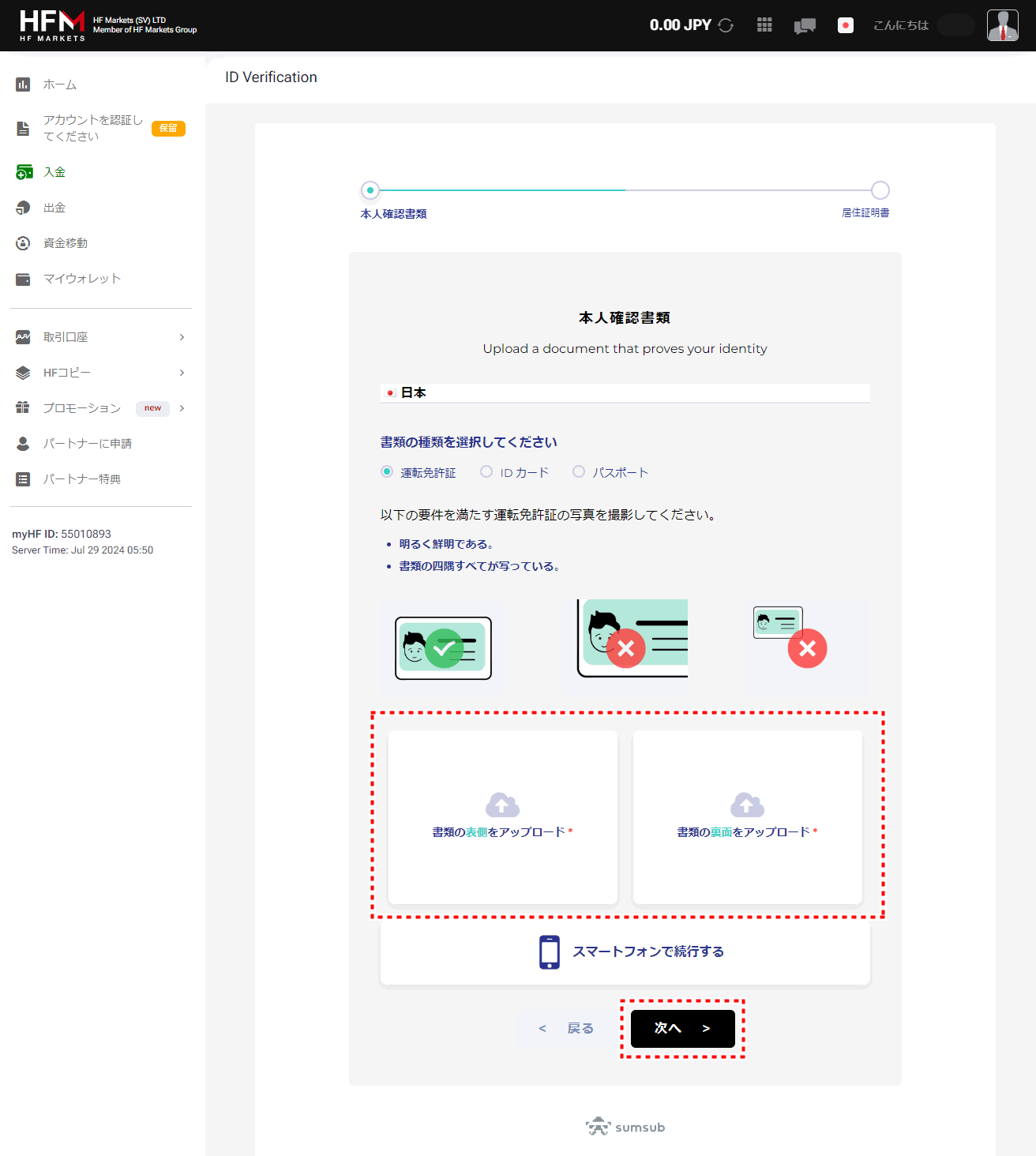Click the ホーム chart icon in sidebar
The image size is (1036, 1156).
click(23, 84)
